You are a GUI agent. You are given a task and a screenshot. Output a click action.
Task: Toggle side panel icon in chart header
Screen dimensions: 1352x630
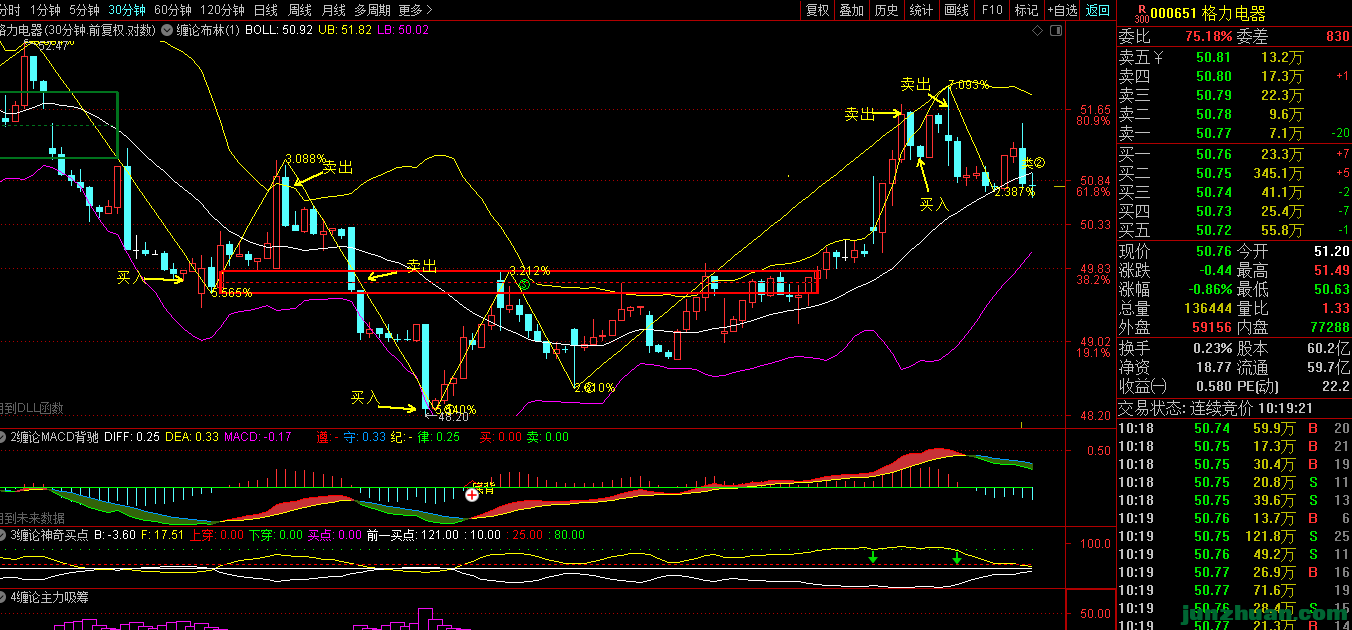1056,31
